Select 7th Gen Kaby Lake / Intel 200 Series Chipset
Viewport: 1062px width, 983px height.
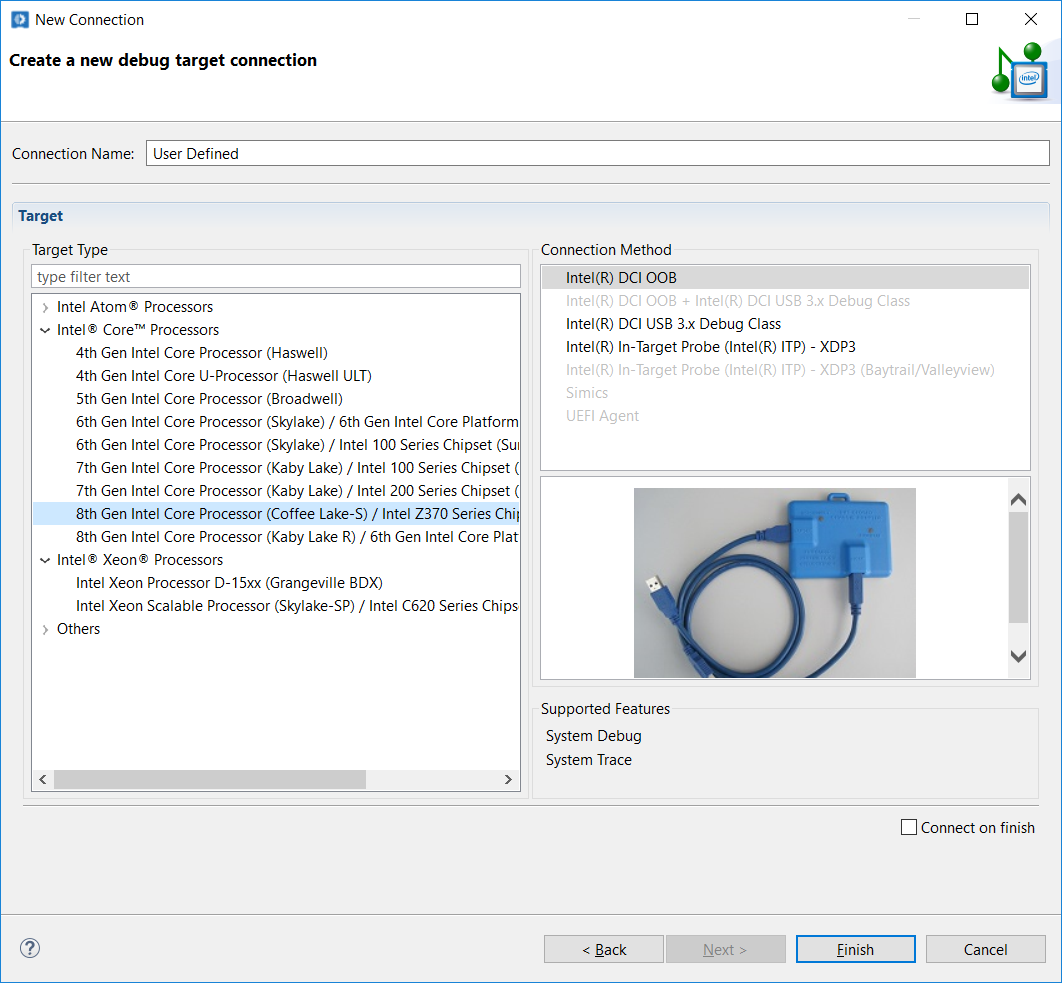297,491
